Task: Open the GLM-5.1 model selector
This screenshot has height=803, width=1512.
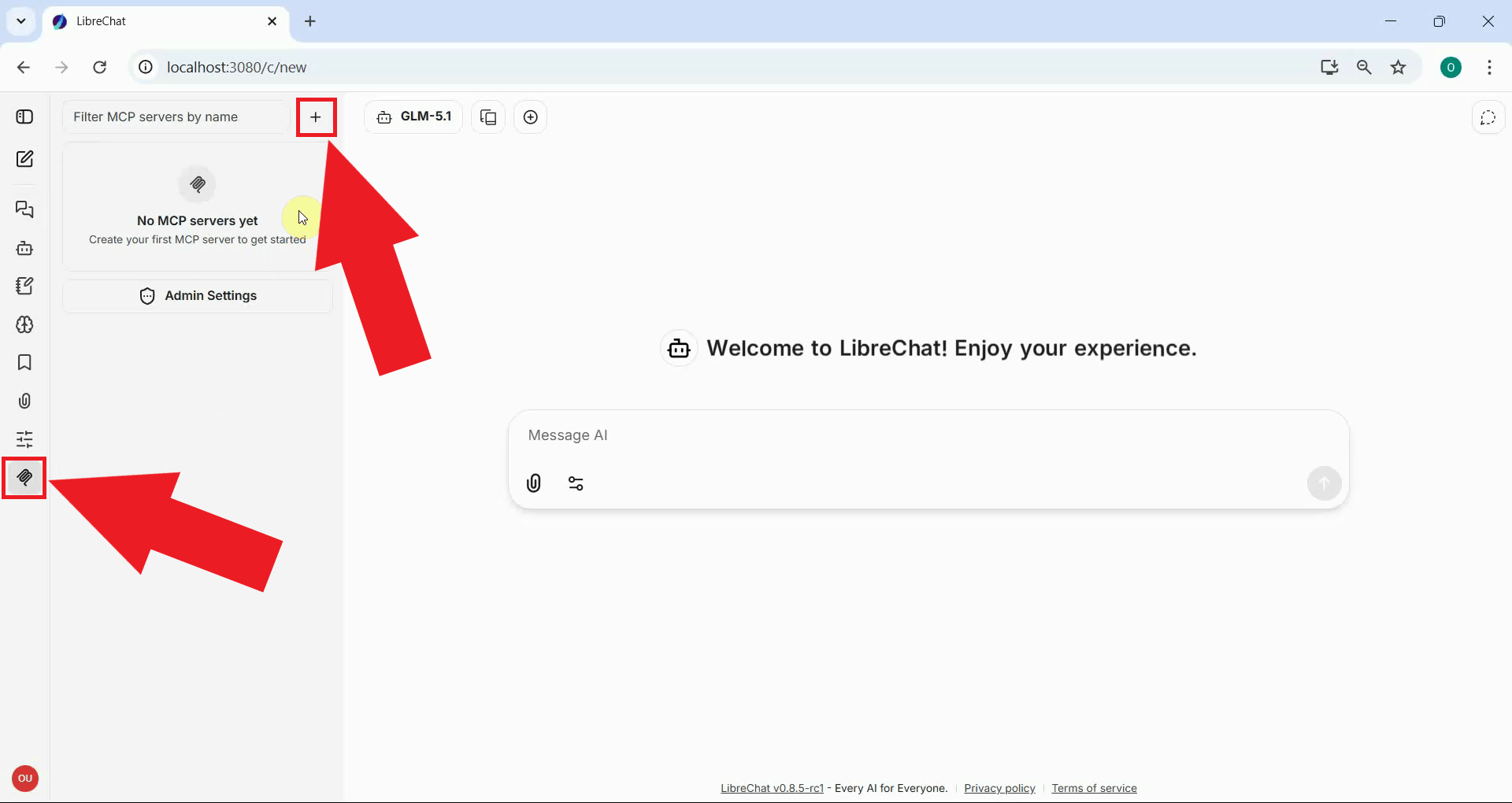Action: coord(413,117)
